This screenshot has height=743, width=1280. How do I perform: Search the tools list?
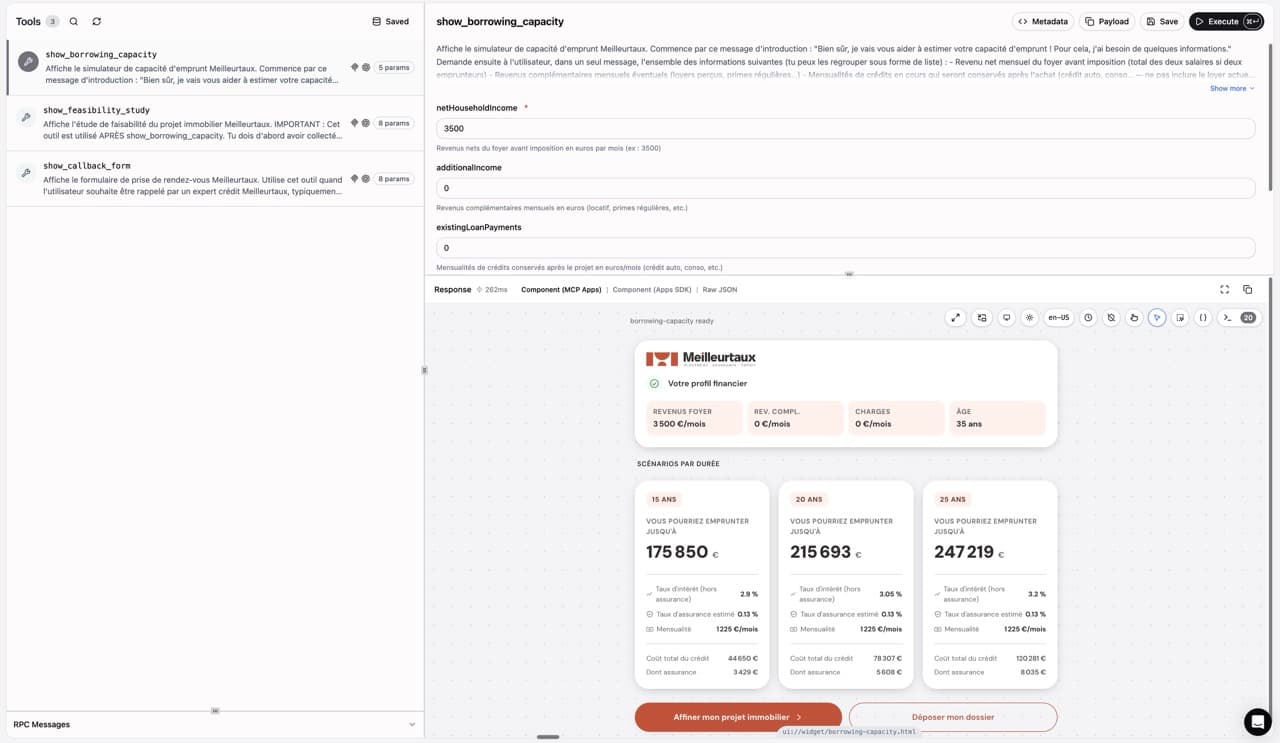74,21
